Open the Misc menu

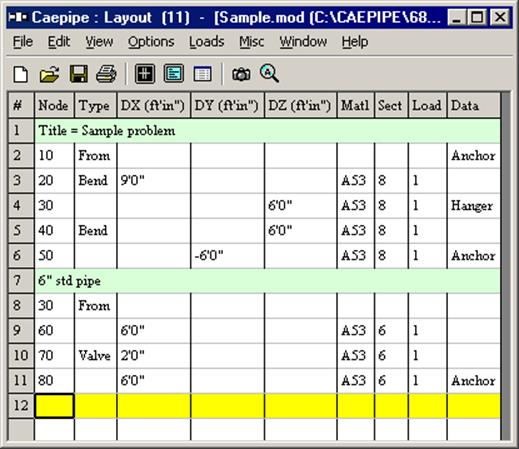coord(252,42)
